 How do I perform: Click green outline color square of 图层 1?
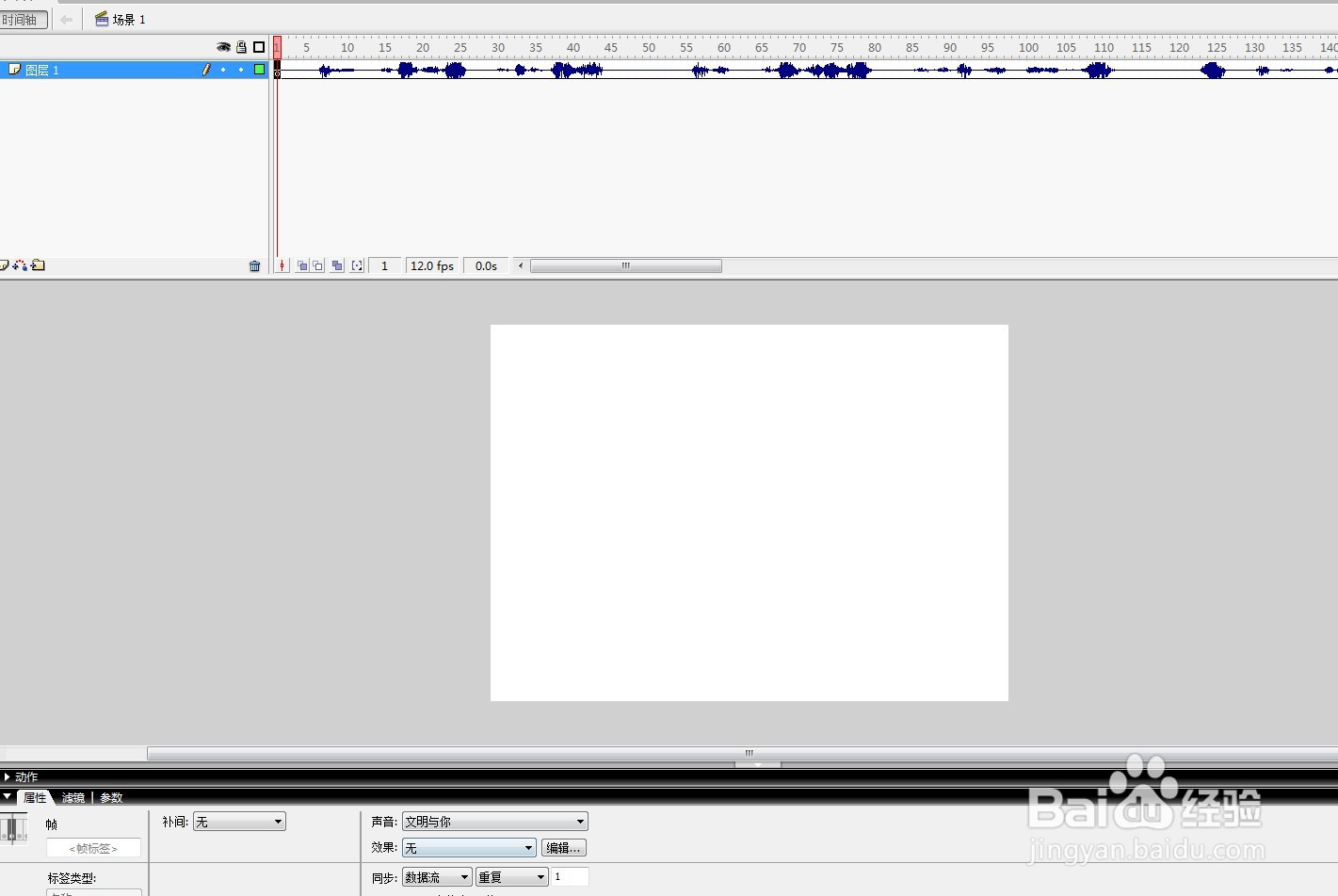[259, 70]
